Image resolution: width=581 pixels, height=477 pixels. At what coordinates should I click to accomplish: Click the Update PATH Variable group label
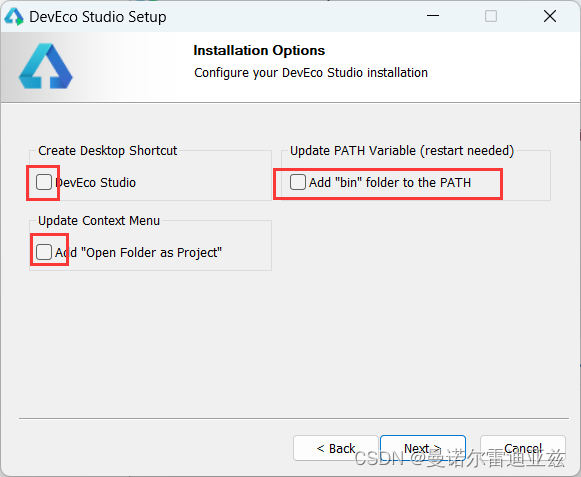click(402, 150)
